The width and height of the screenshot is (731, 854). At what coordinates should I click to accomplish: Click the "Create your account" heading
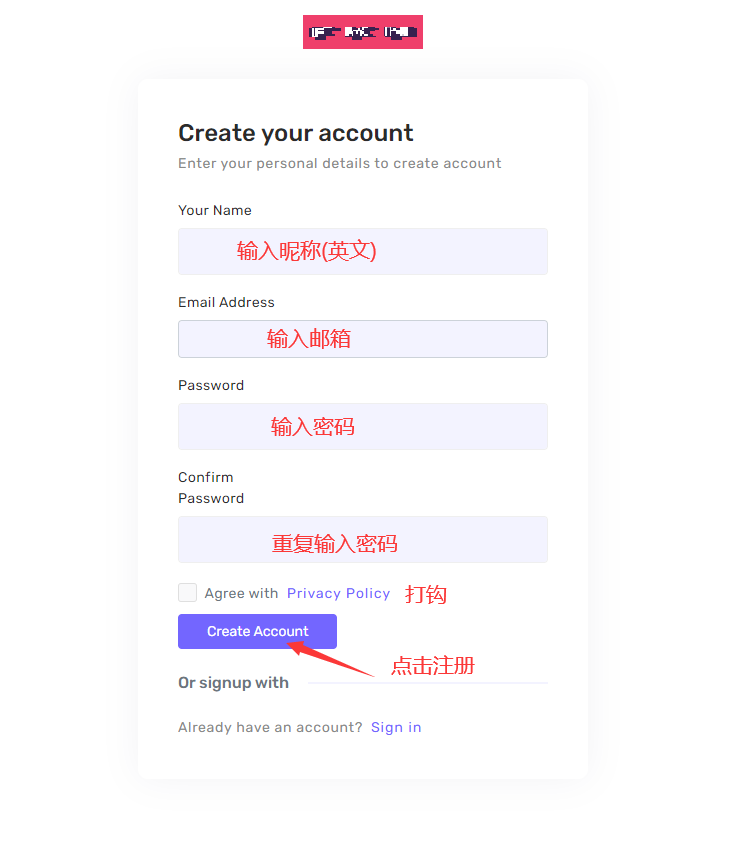(x=295, y=133)
